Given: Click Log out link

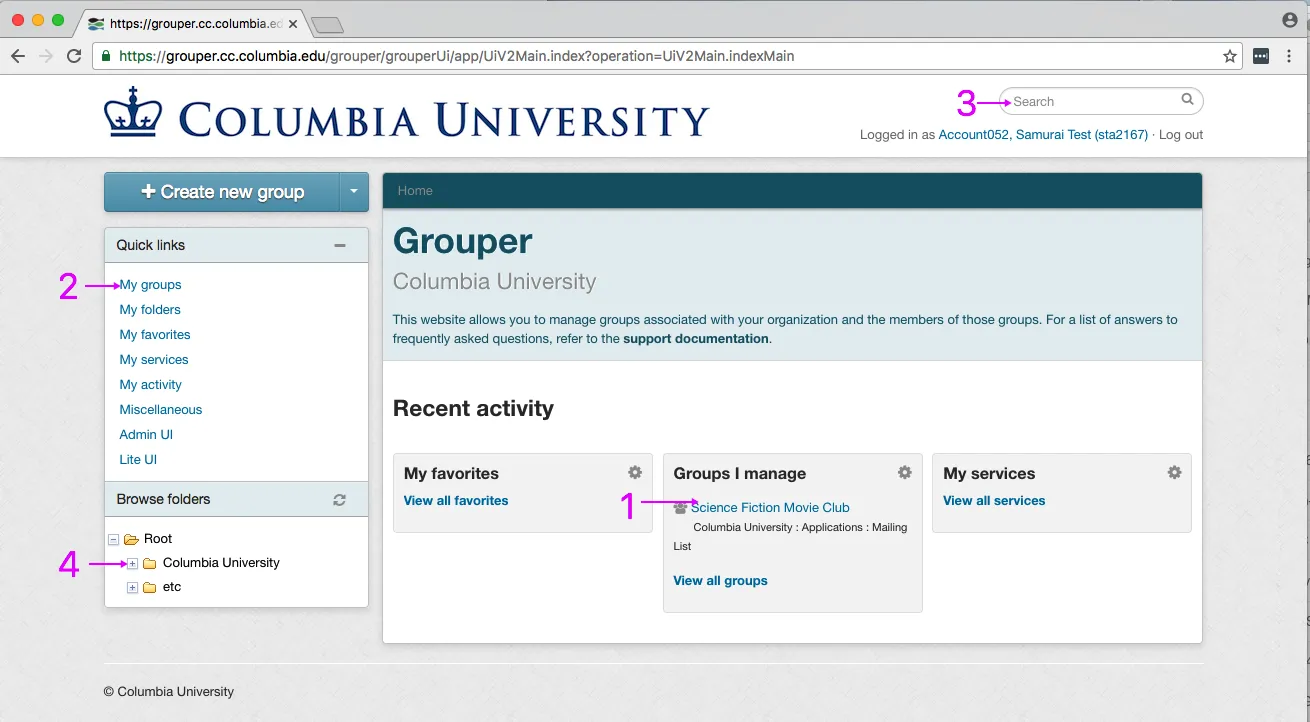Looking at the screenshot, I should (x=1181, y=135).
